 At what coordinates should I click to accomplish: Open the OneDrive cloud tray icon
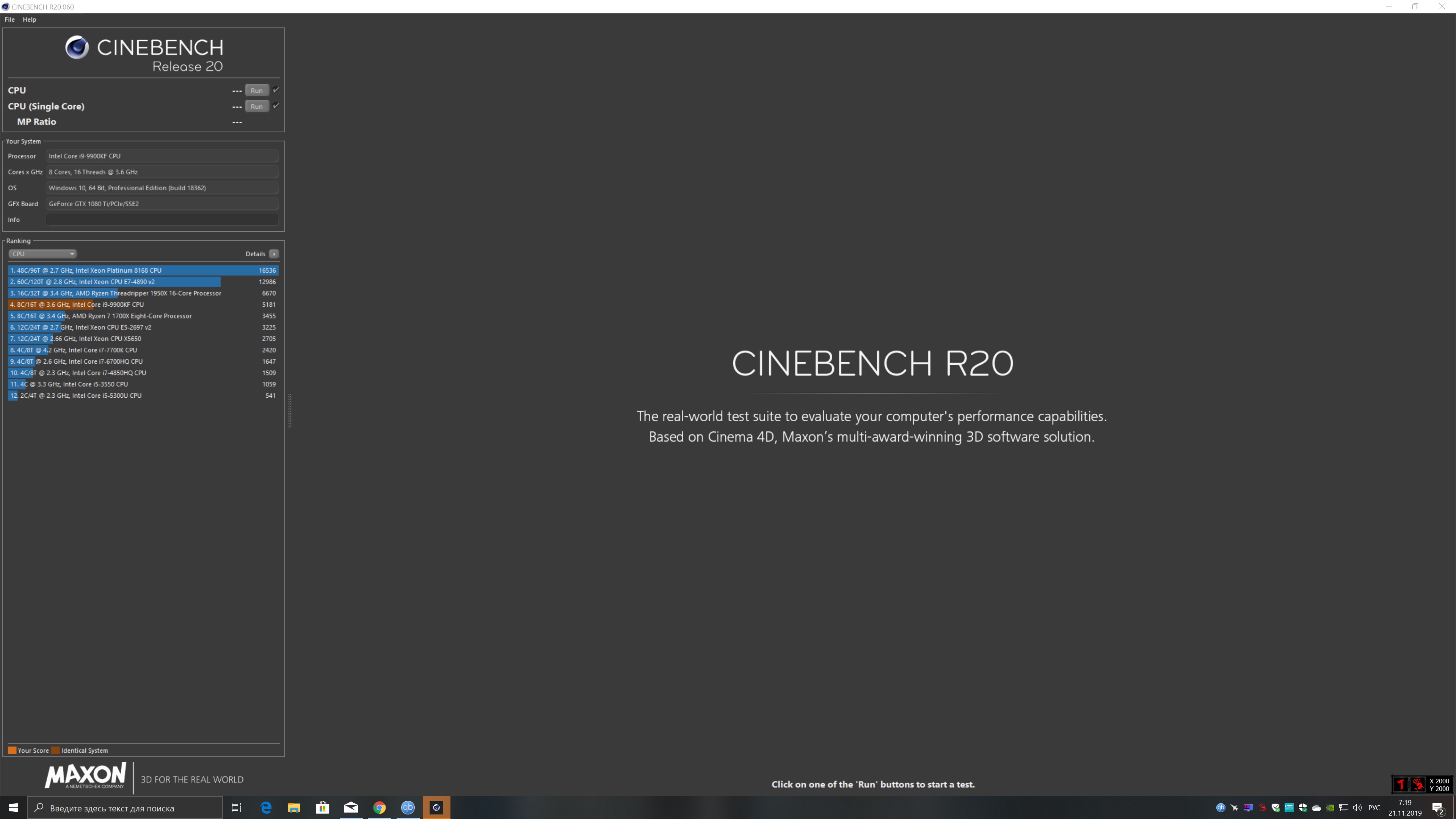click(1316, 808)
